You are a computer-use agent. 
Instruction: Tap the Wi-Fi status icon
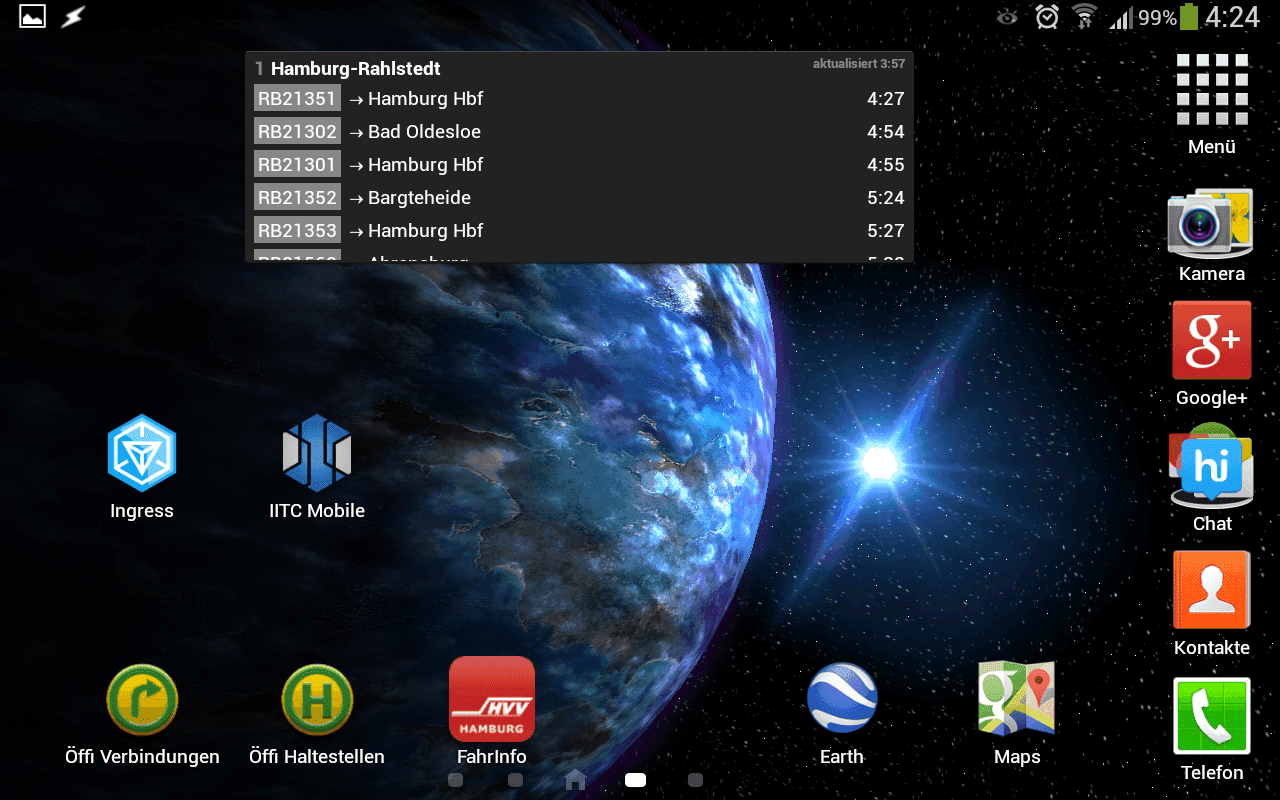tap(1084, 17)
